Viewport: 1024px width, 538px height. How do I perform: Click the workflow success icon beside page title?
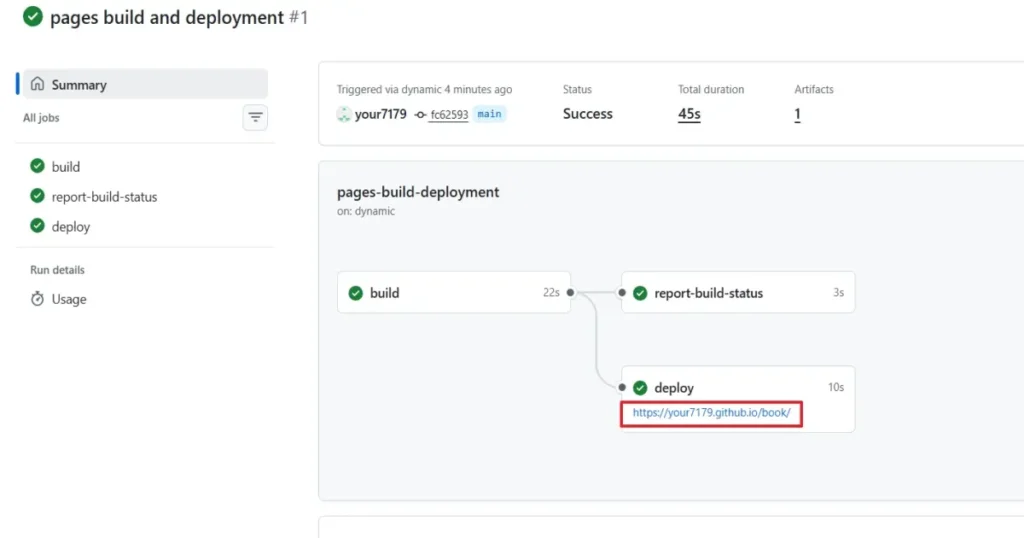pos(33,16)
